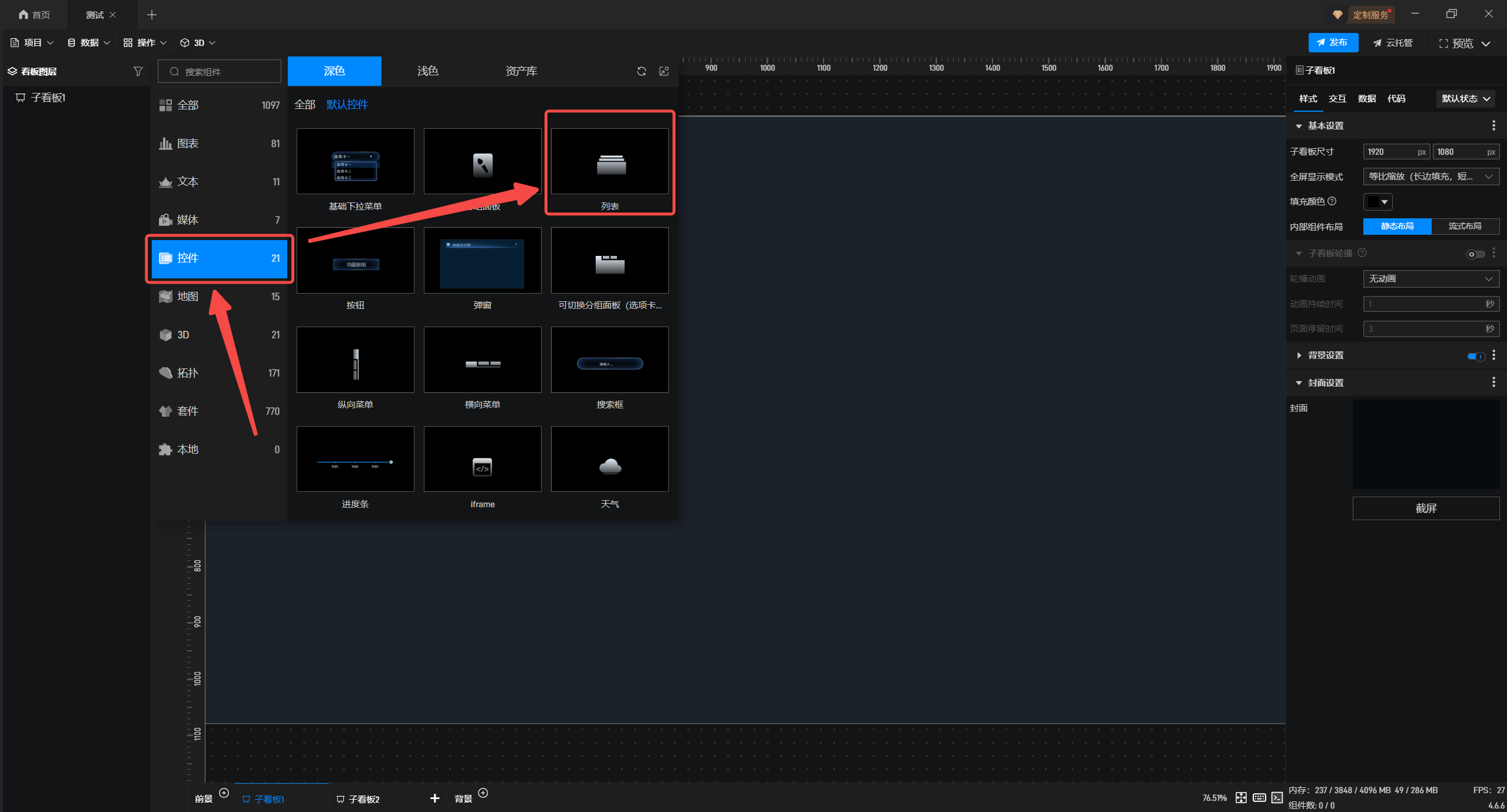Click the 截屏 button
Viewport: 1507px width, 812px height.
tap(1425, 508)
